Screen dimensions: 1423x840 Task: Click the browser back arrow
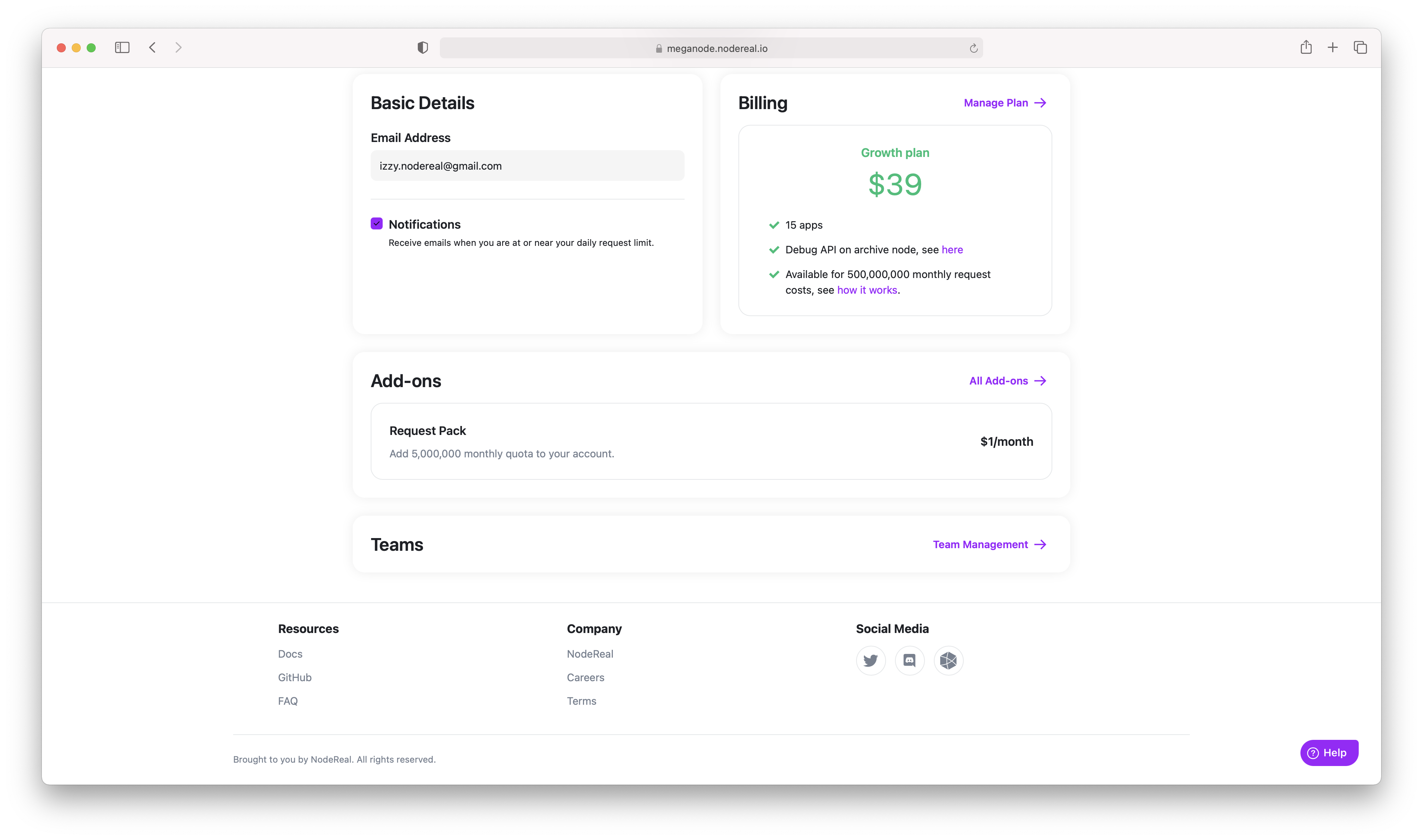tap(152, 47)
